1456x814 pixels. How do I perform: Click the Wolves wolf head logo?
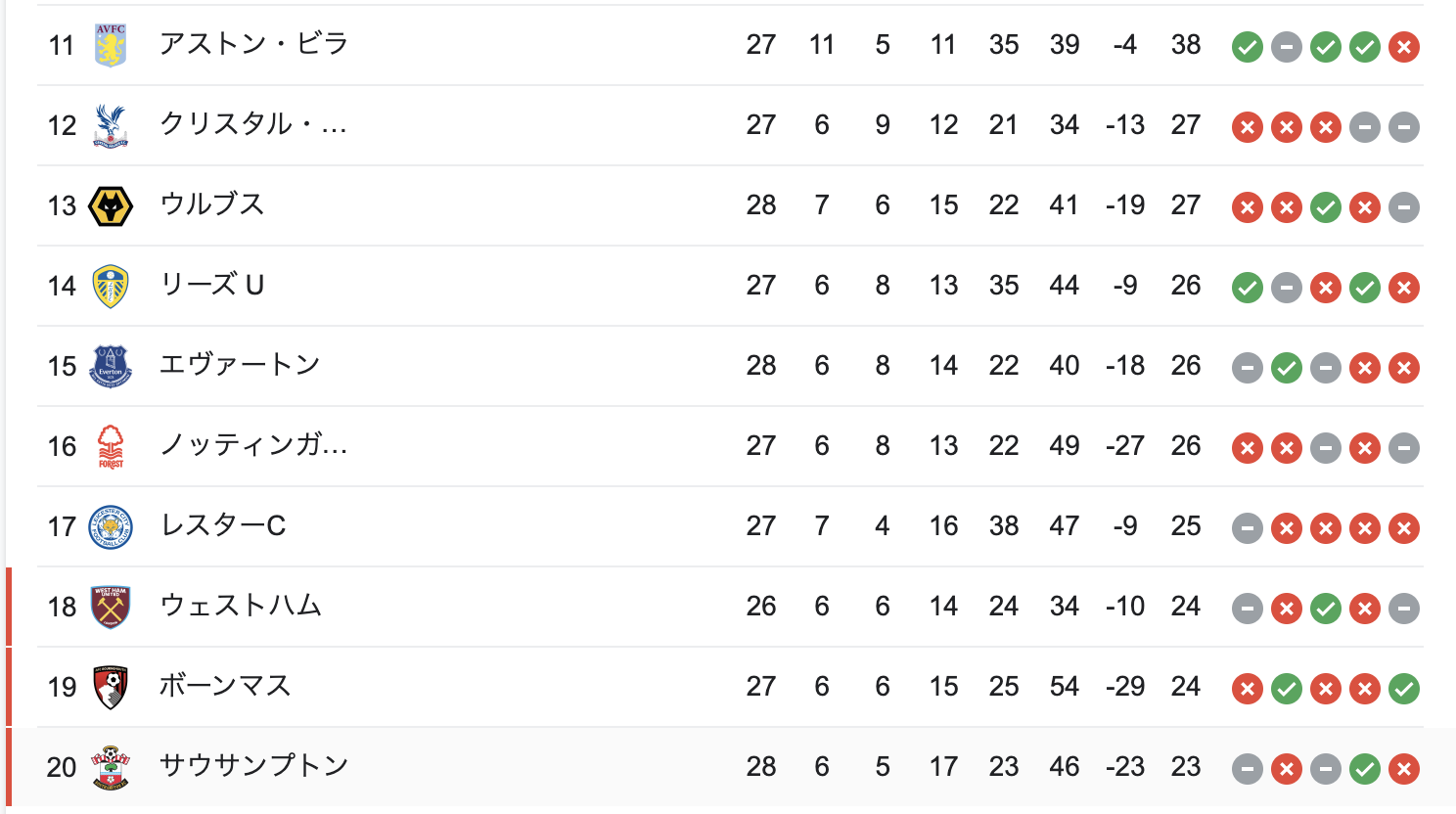[111, 205]
